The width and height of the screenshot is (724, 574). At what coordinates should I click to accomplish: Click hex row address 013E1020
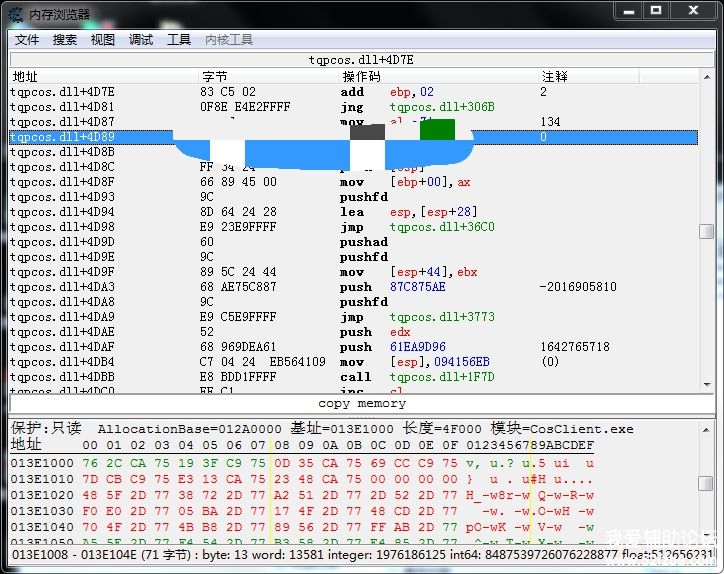click(x=42, y=495)
